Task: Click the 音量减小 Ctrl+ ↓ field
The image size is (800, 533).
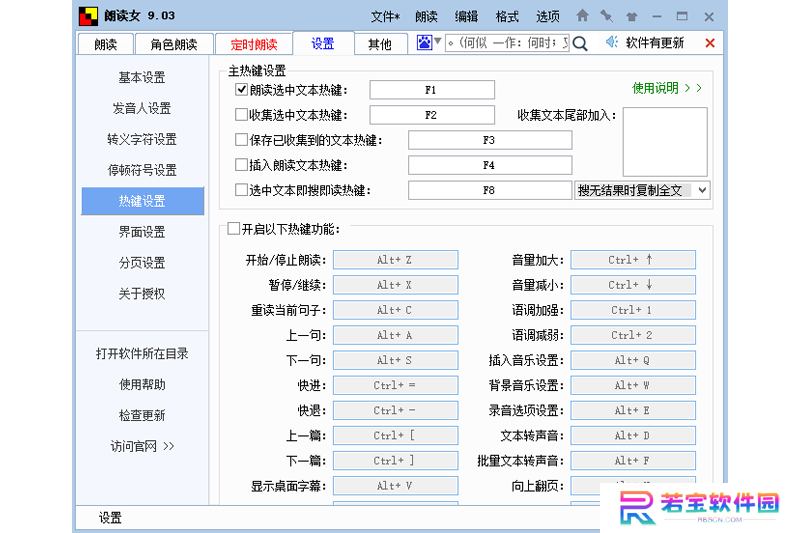Action: [633, 285]
